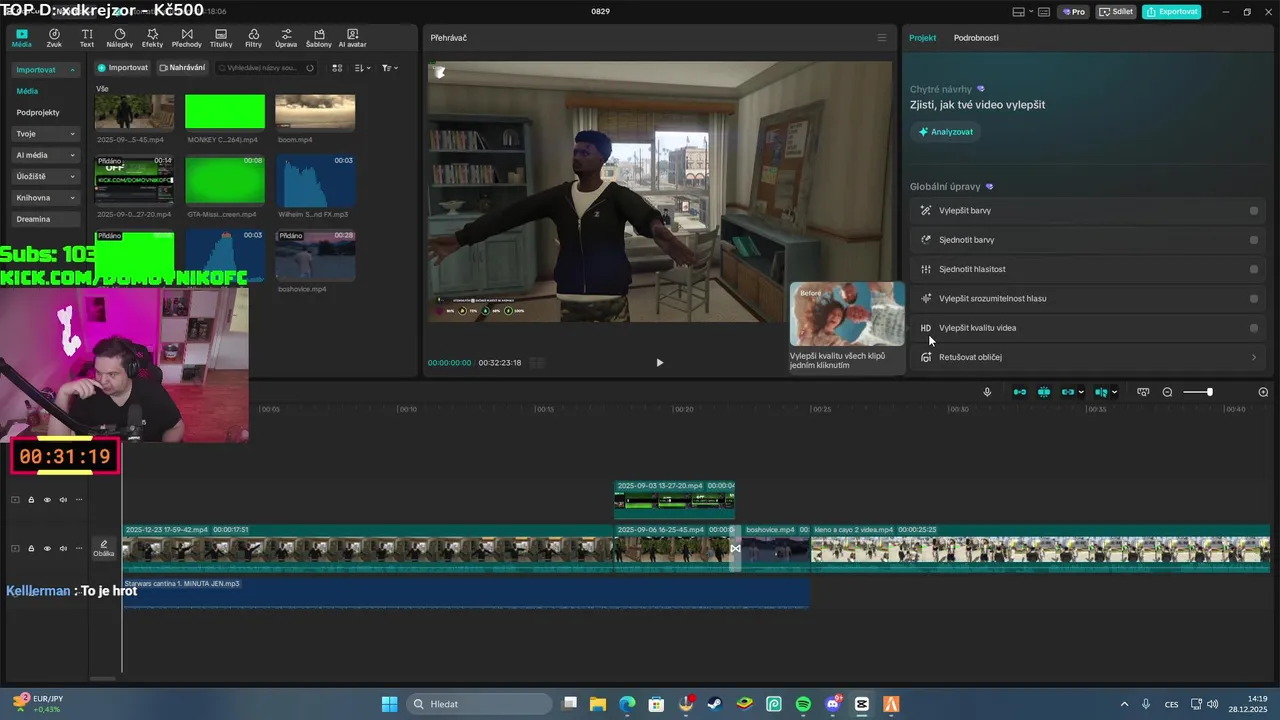Mute the main video track
This screenshot has width=1280, height=720.
coord(63,548)
